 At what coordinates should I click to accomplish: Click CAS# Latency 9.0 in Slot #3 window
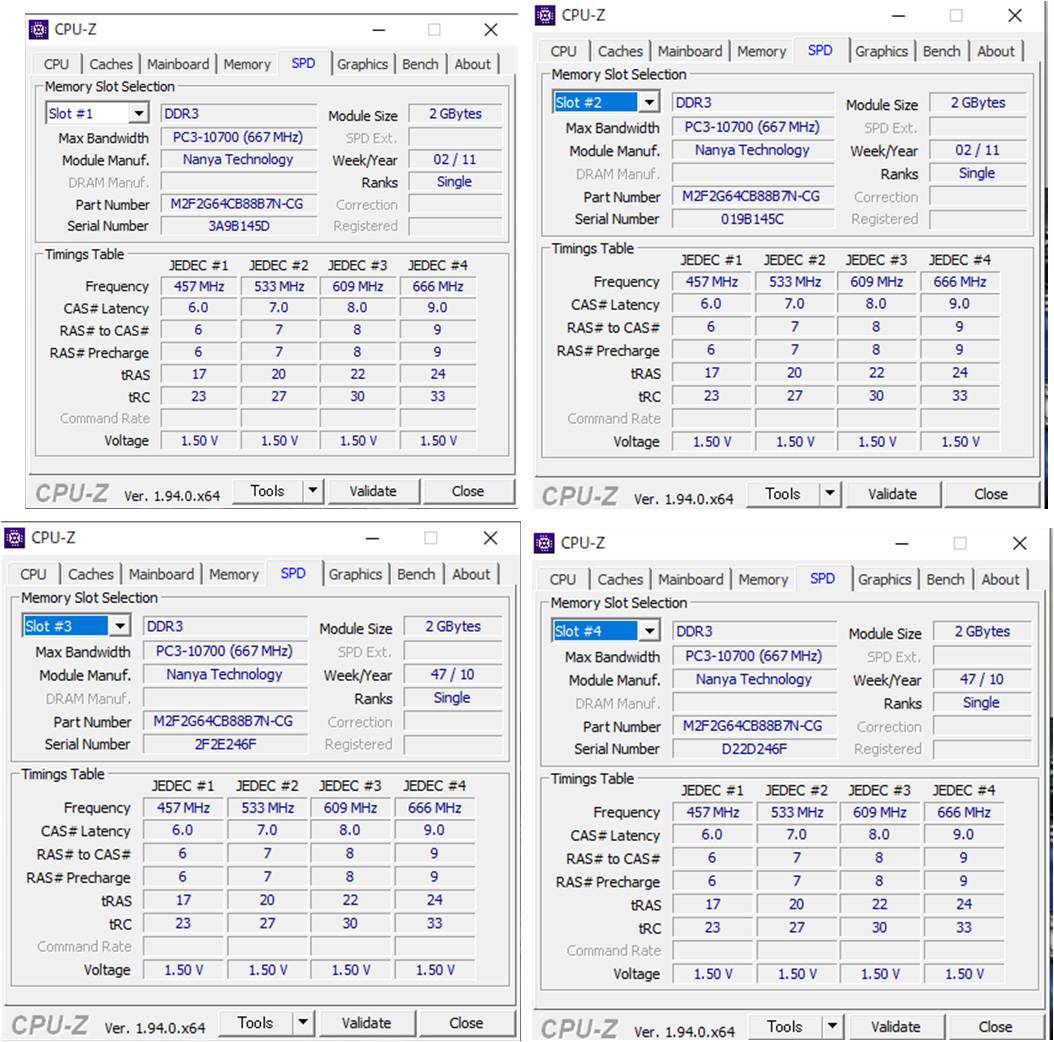coord(434,830)
